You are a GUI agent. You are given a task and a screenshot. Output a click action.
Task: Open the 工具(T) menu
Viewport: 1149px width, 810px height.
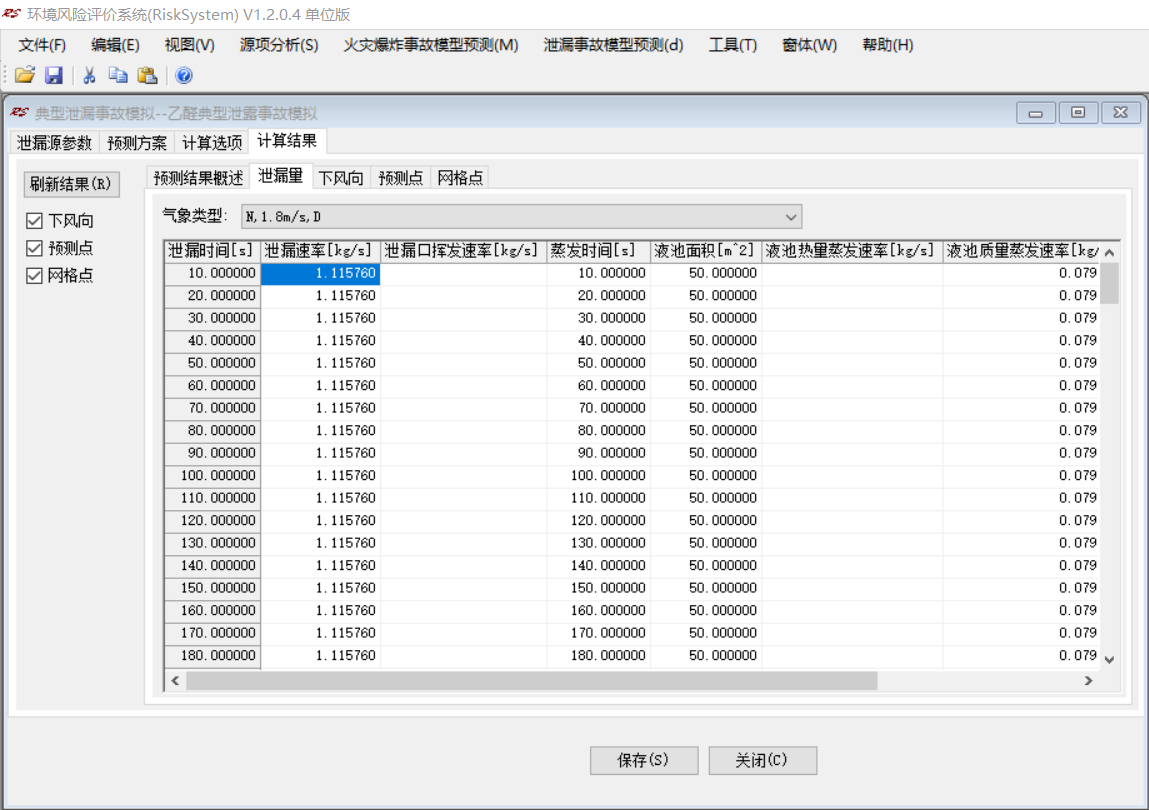pyautogui.click(x=733, y=45)
